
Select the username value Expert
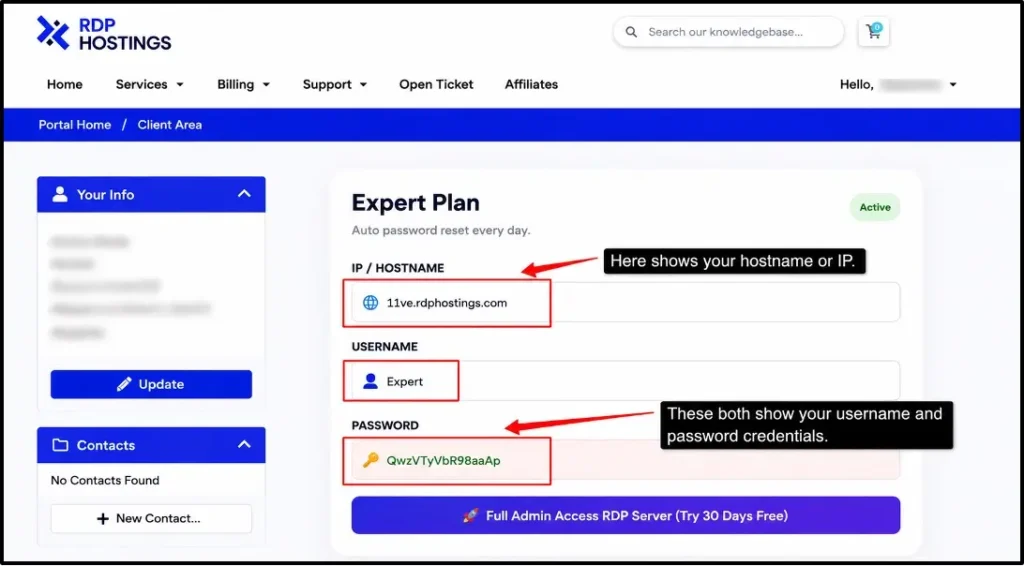(x=405, y=382)
